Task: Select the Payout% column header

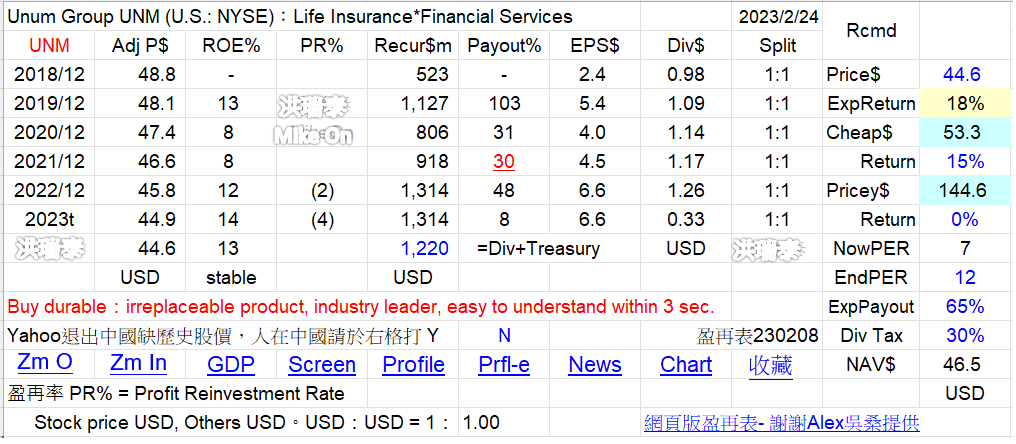Action: click(x=504, y=45)
